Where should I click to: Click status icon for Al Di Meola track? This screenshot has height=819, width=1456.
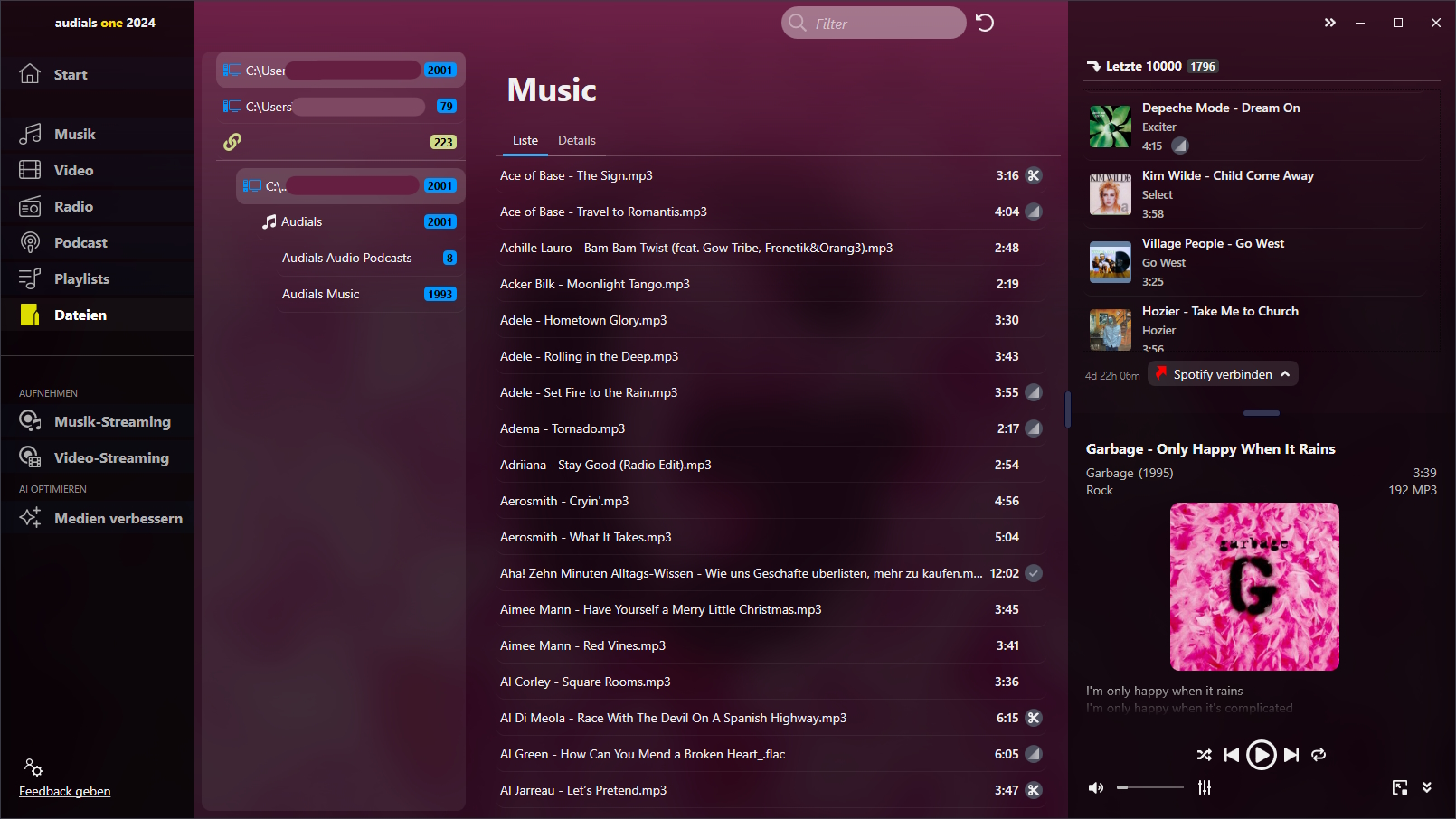point(1034,718)
